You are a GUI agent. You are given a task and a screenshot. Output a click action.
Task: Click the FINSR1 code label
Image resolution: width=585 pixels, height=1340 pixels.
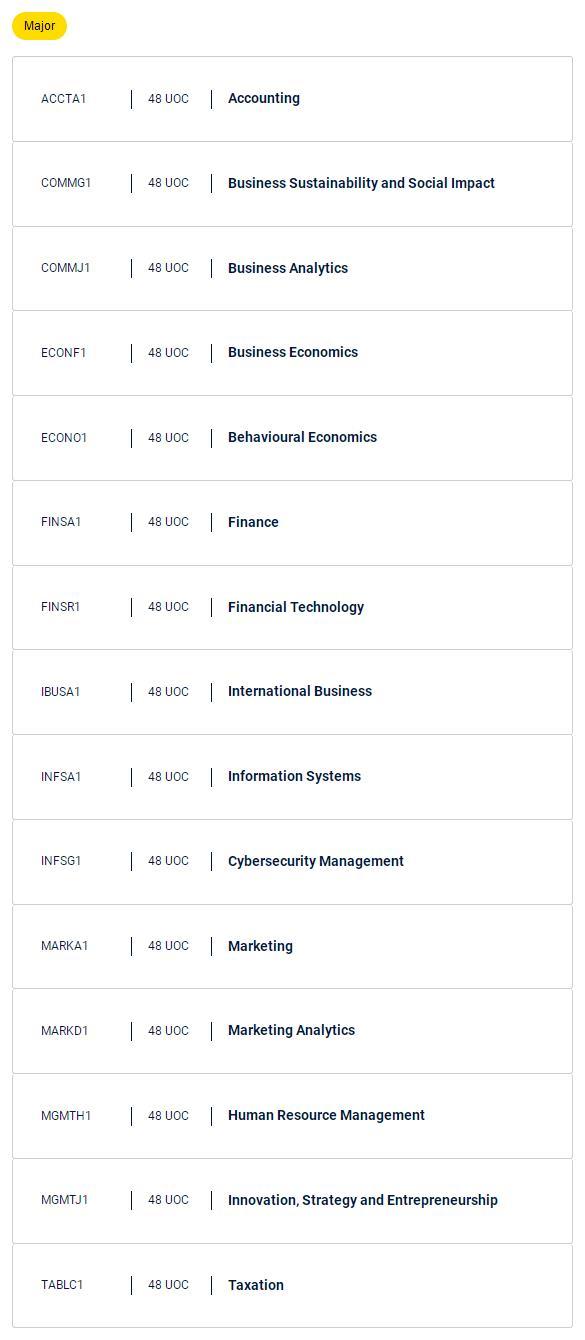(x=61, y=607)
